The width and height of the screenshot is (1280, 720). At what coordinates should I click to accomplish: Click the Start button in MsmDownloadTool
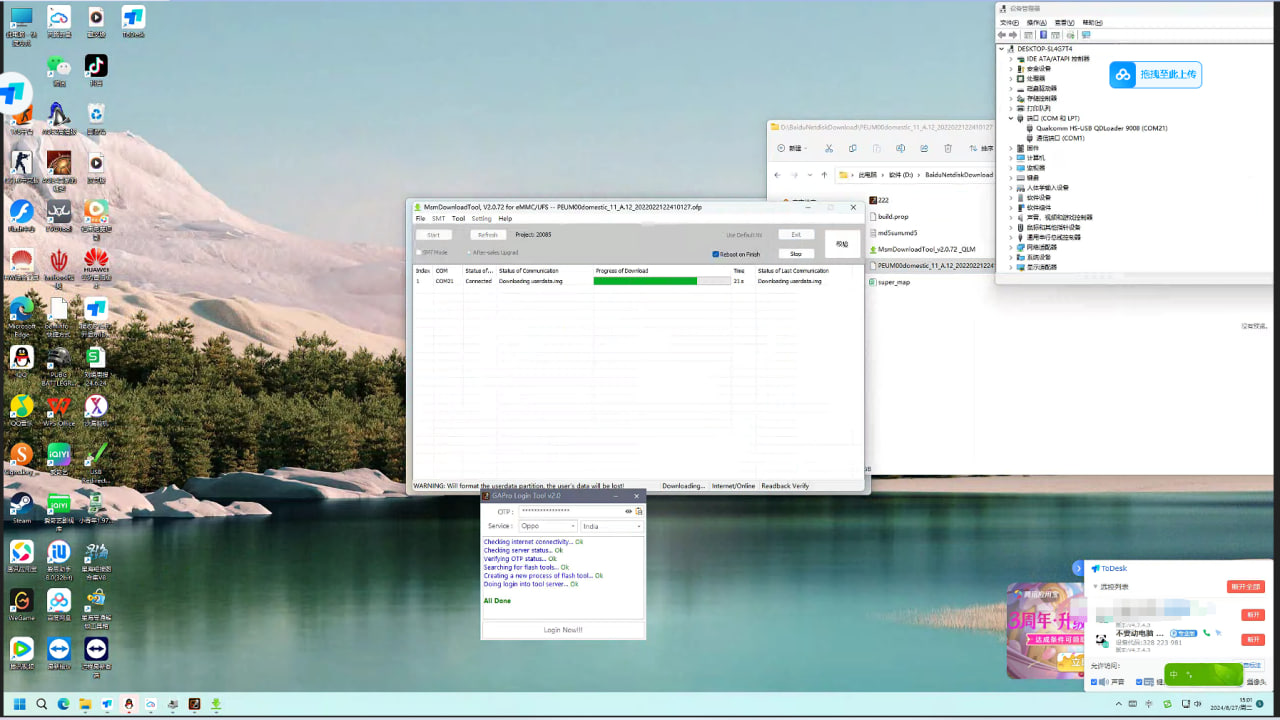[433, 235]
